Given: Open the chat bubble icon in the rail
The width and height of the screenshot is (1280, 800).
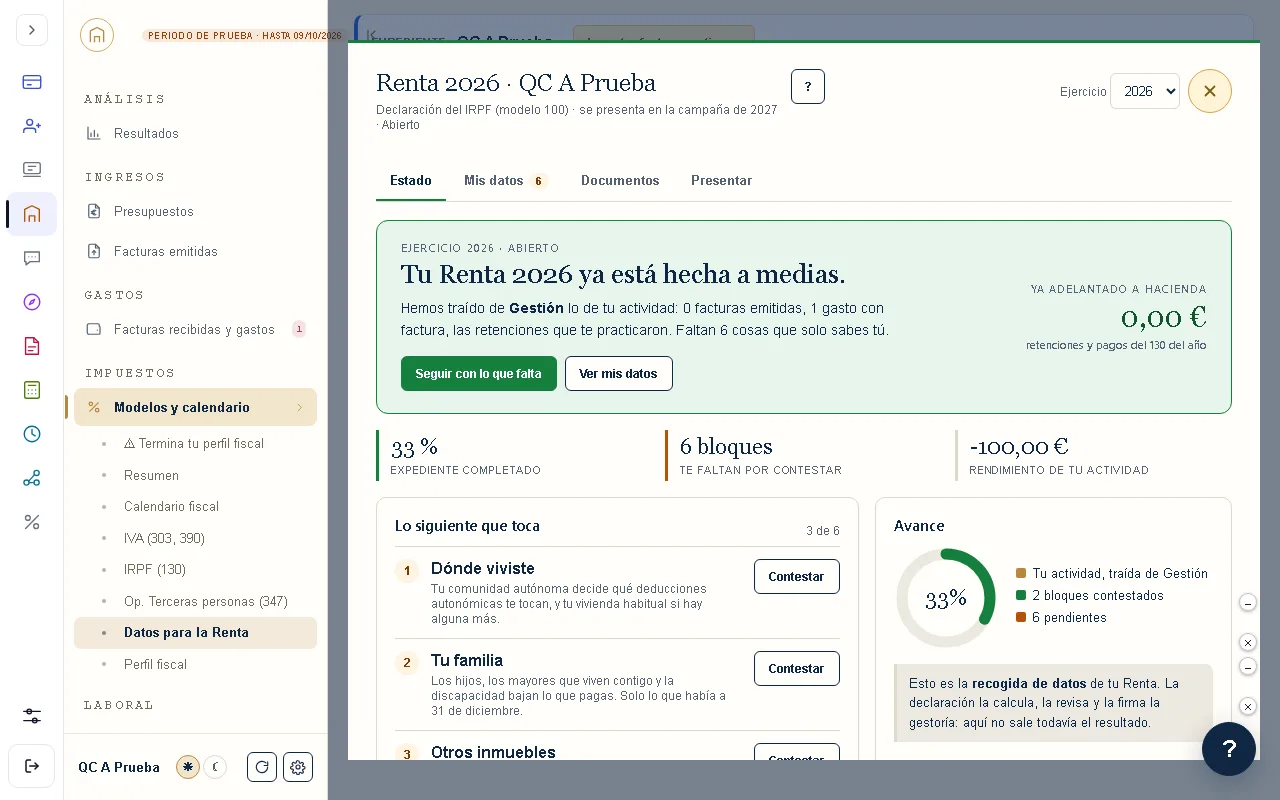Looking at the screenshot, I should (x=32, y=258).
